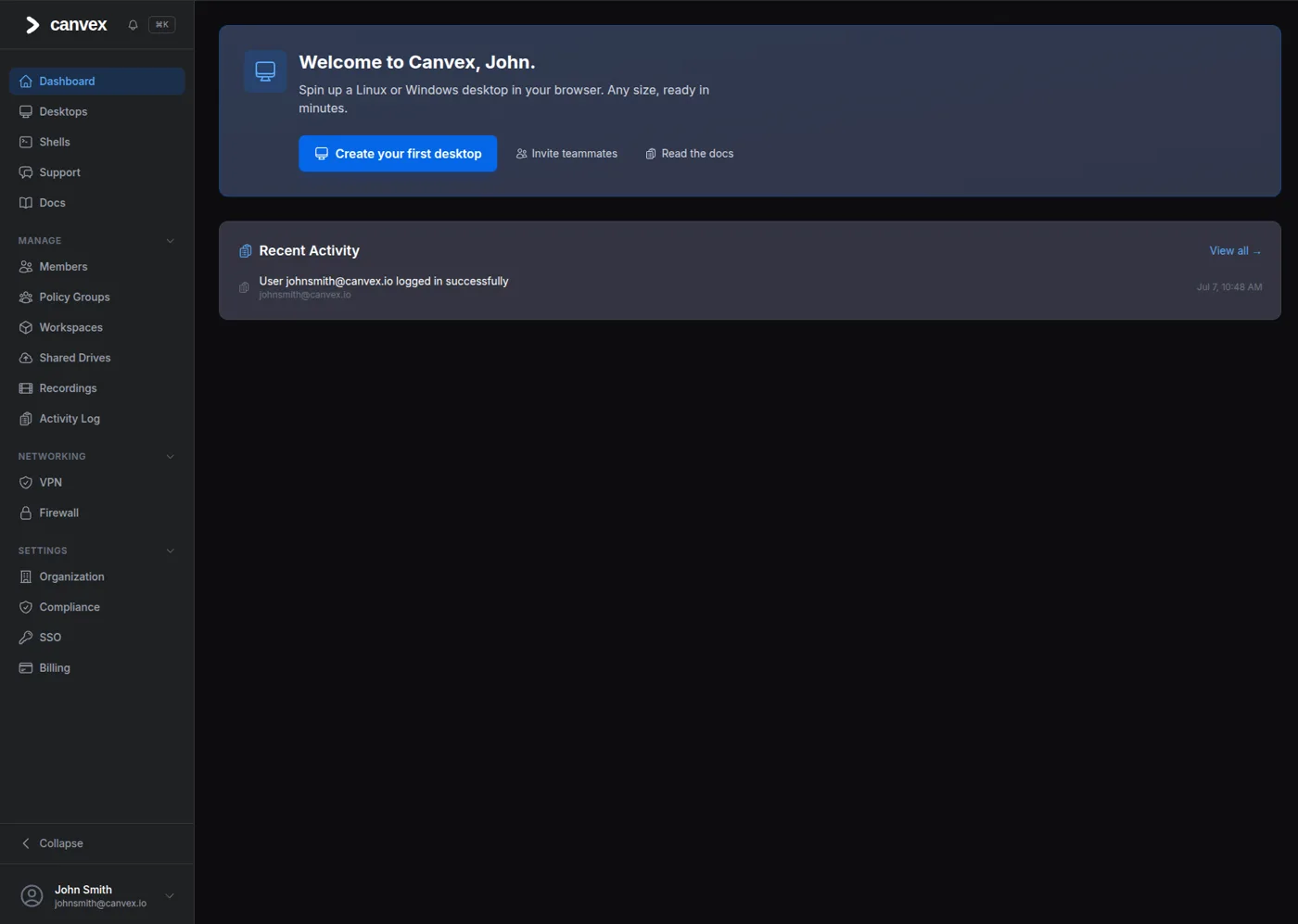Follow the View all activity link
Screen dimensions: 1298x924
click(1235, 251)
